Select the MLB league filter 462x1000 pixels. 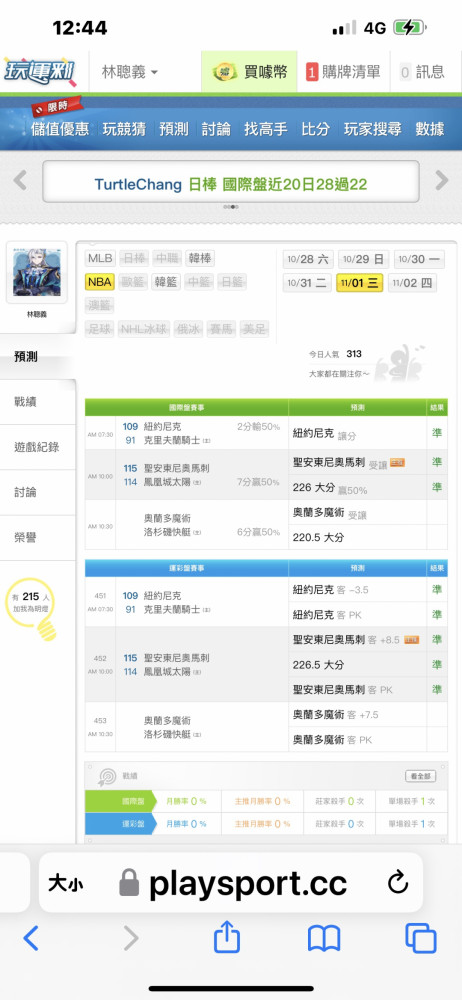pyautogui.click(x=101, y=258)
